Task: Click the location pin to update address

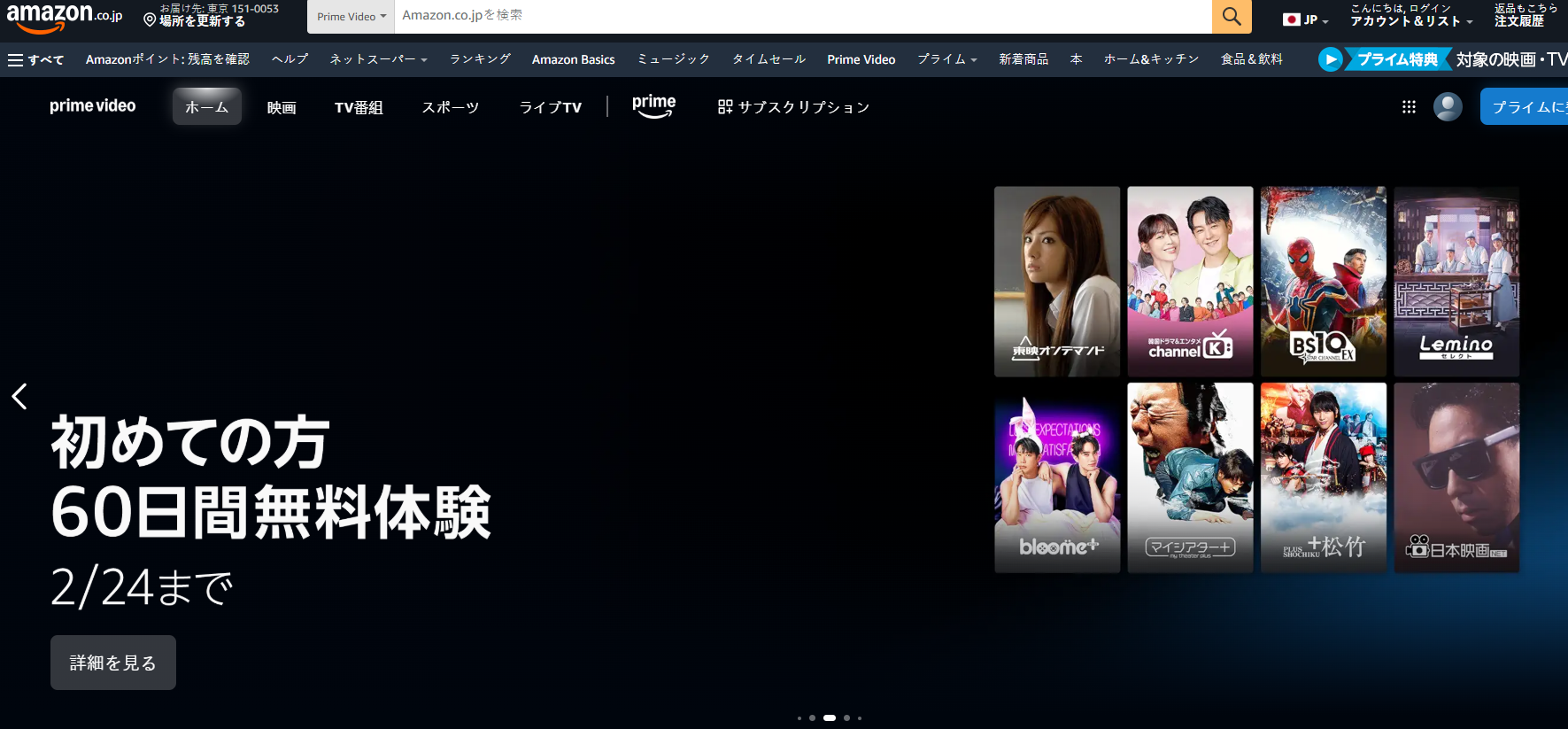Action: [150, 19]
